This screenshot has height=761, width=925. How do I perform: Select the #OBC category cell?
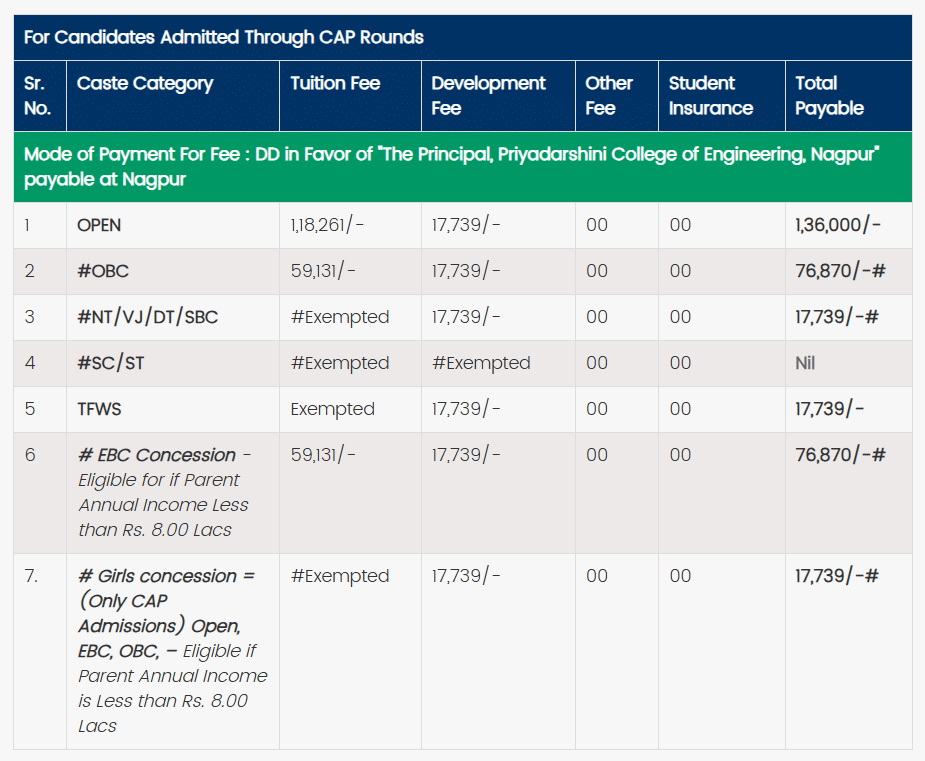click(103, 271)
